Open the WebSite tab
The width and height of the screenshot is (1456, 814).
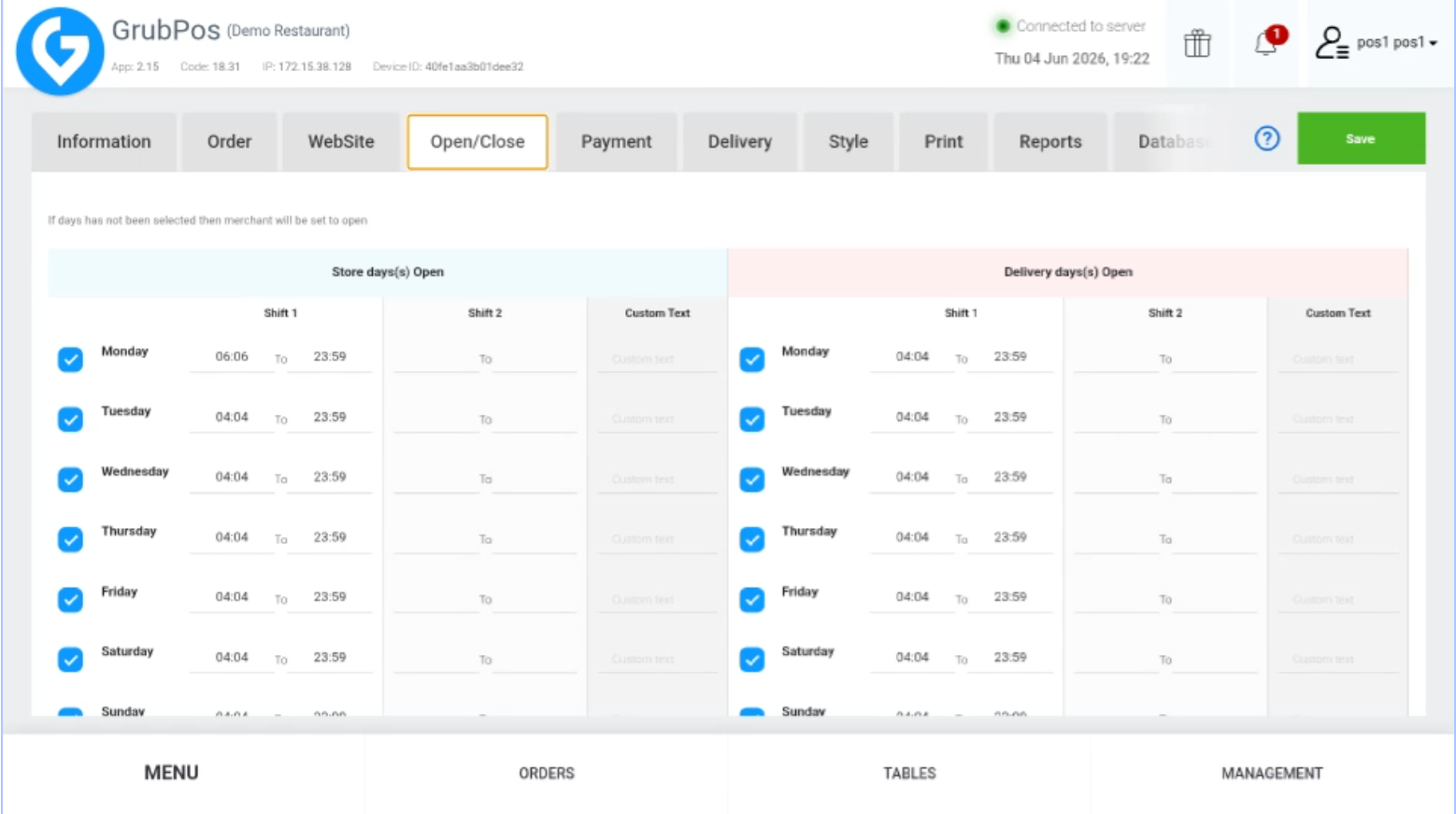tap(341, 142)
